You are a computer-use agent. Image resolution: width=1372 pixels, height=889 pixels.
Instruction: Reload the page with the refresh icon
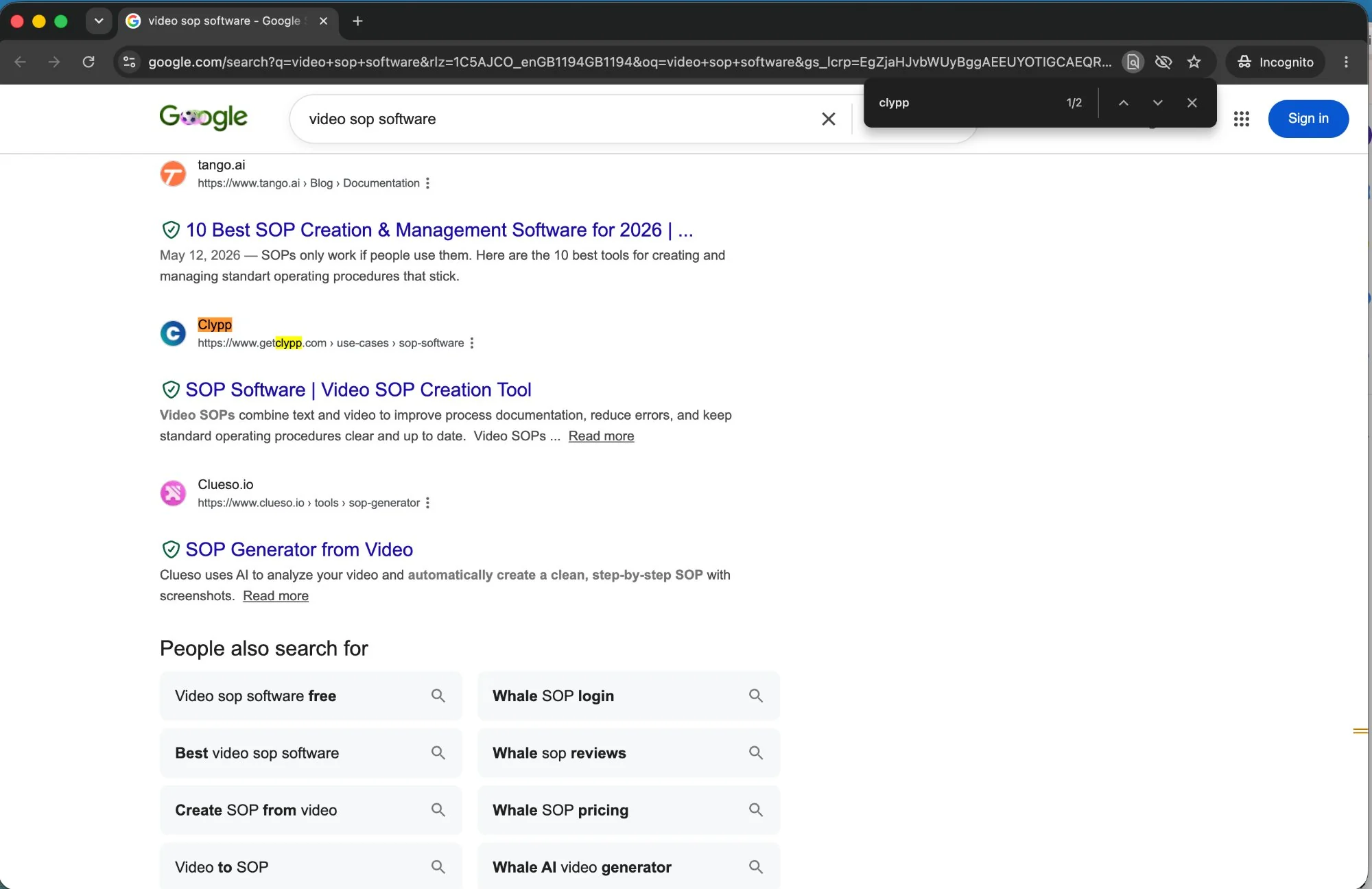[x=88, y=62]
